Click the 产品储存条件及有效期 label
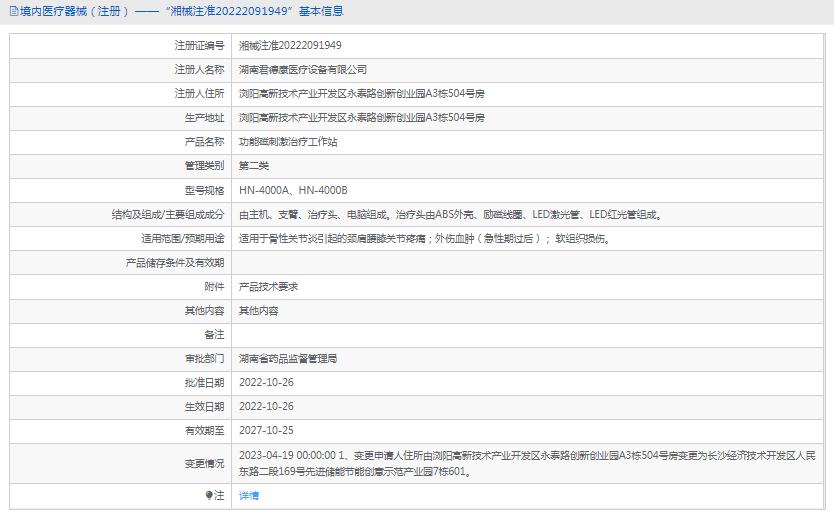 [175, 263]
